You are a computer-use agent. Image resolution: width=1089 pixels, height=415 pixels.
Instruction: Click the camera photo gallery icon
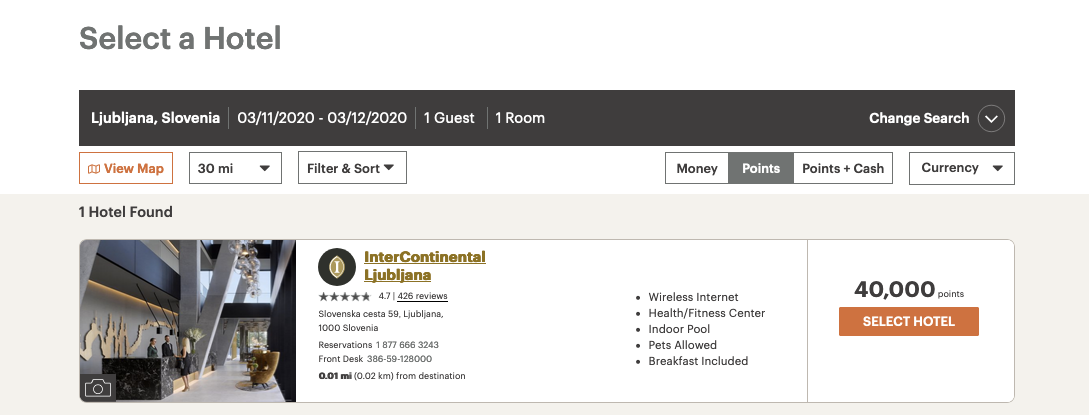[98, 388]
